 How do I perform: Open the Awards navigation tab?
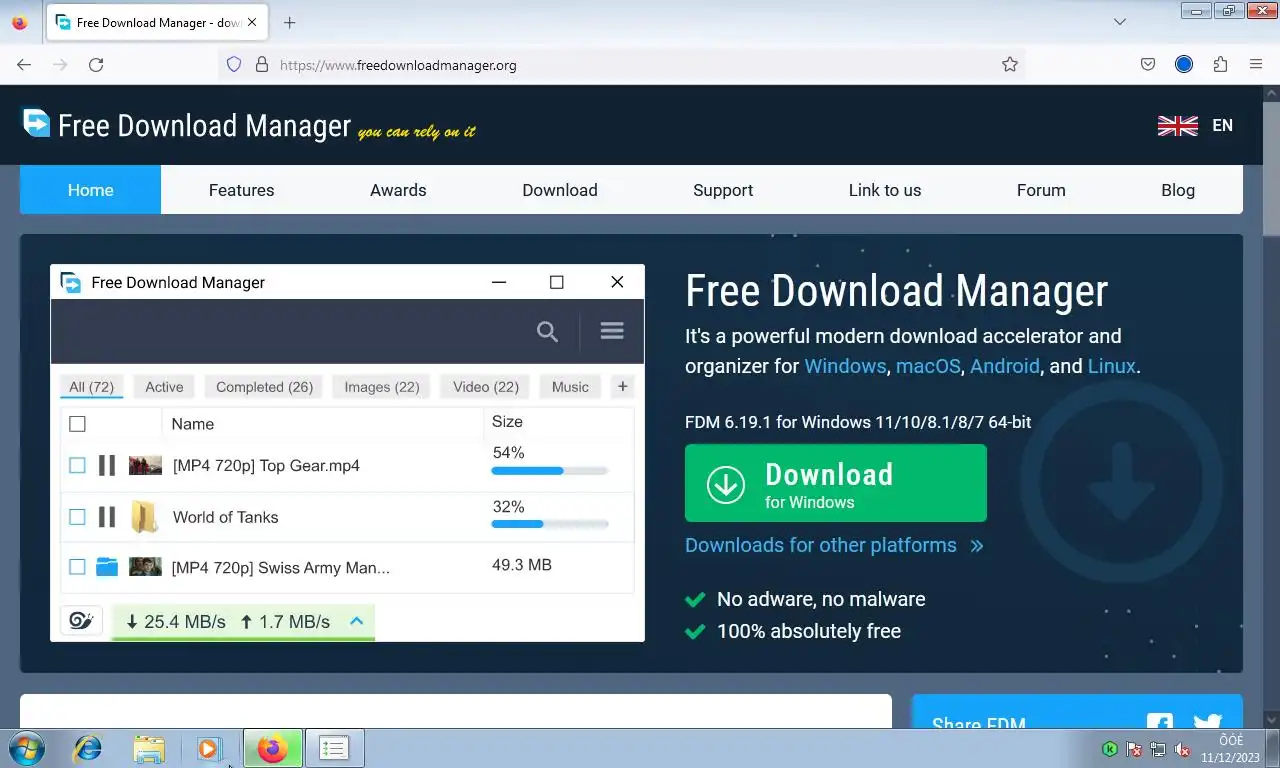coord(398,190)
